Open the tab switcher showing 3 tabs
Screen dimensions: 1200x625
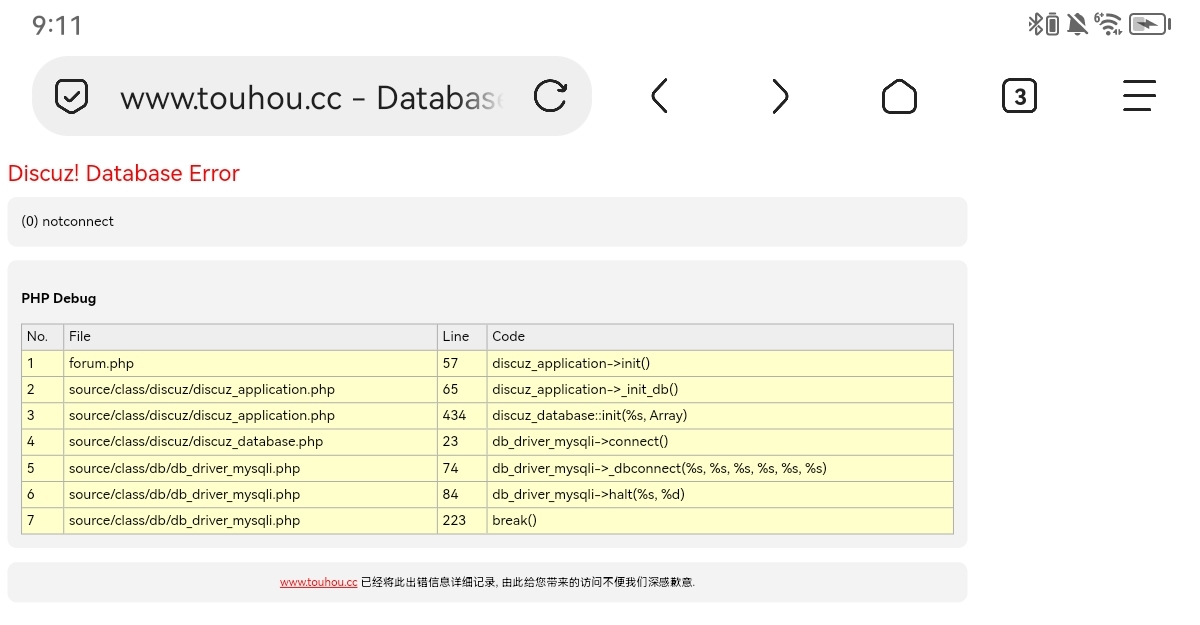1019,96
